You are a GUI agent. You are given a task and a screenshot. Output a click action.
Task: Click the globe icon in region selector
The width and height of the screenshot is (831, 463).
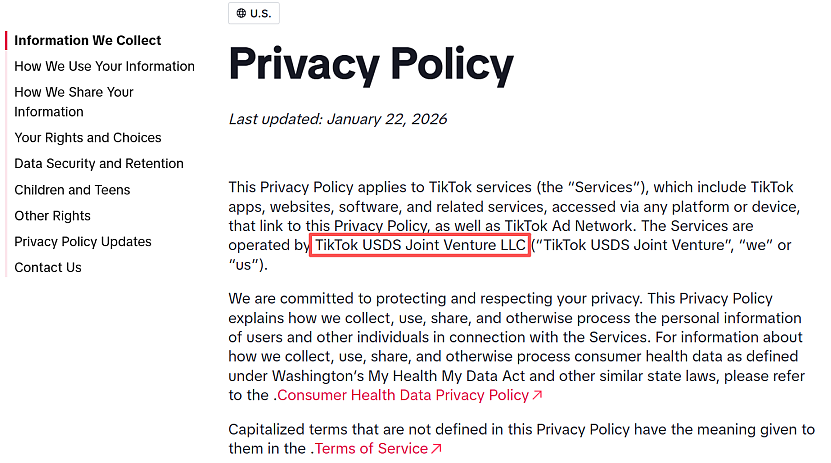click(x=241, y=13)
